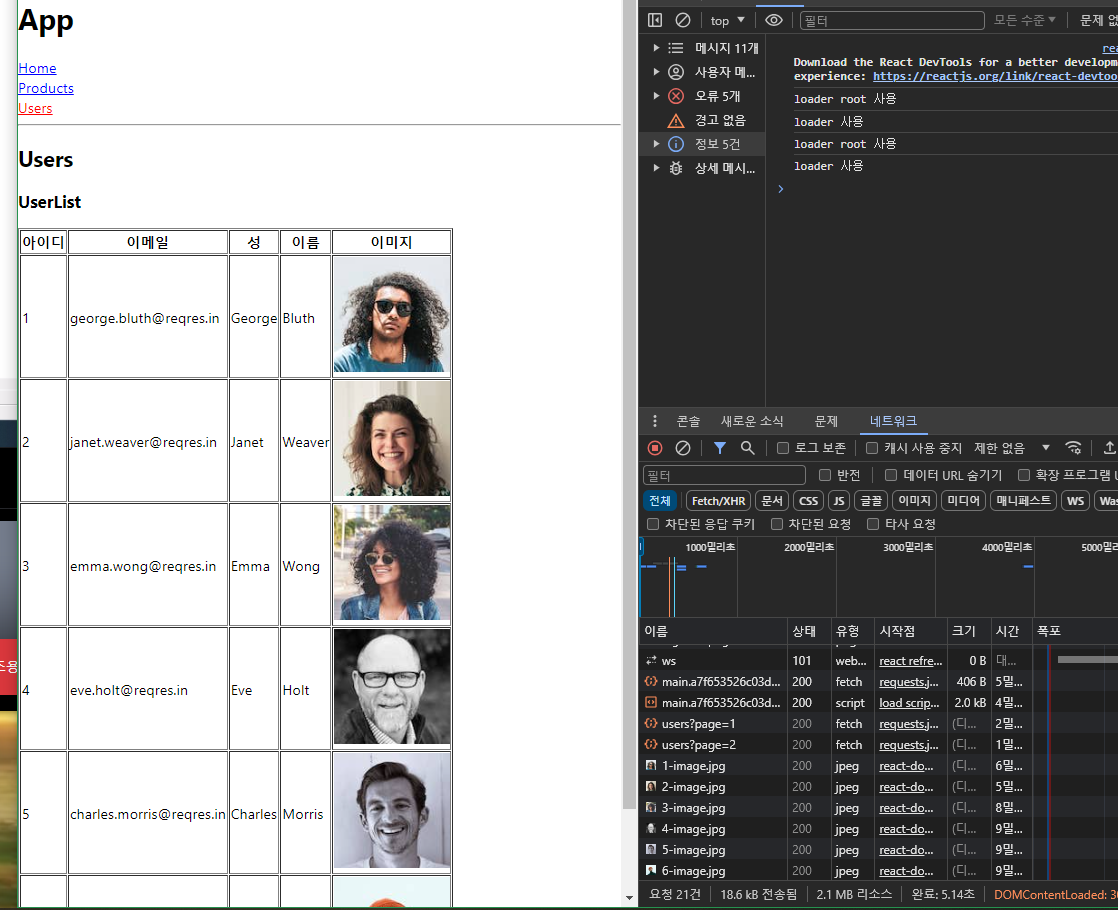Clear the console with the ban icon
Image resolution: width=1118 pixels, height=910 pixels.
pos(682,20)
